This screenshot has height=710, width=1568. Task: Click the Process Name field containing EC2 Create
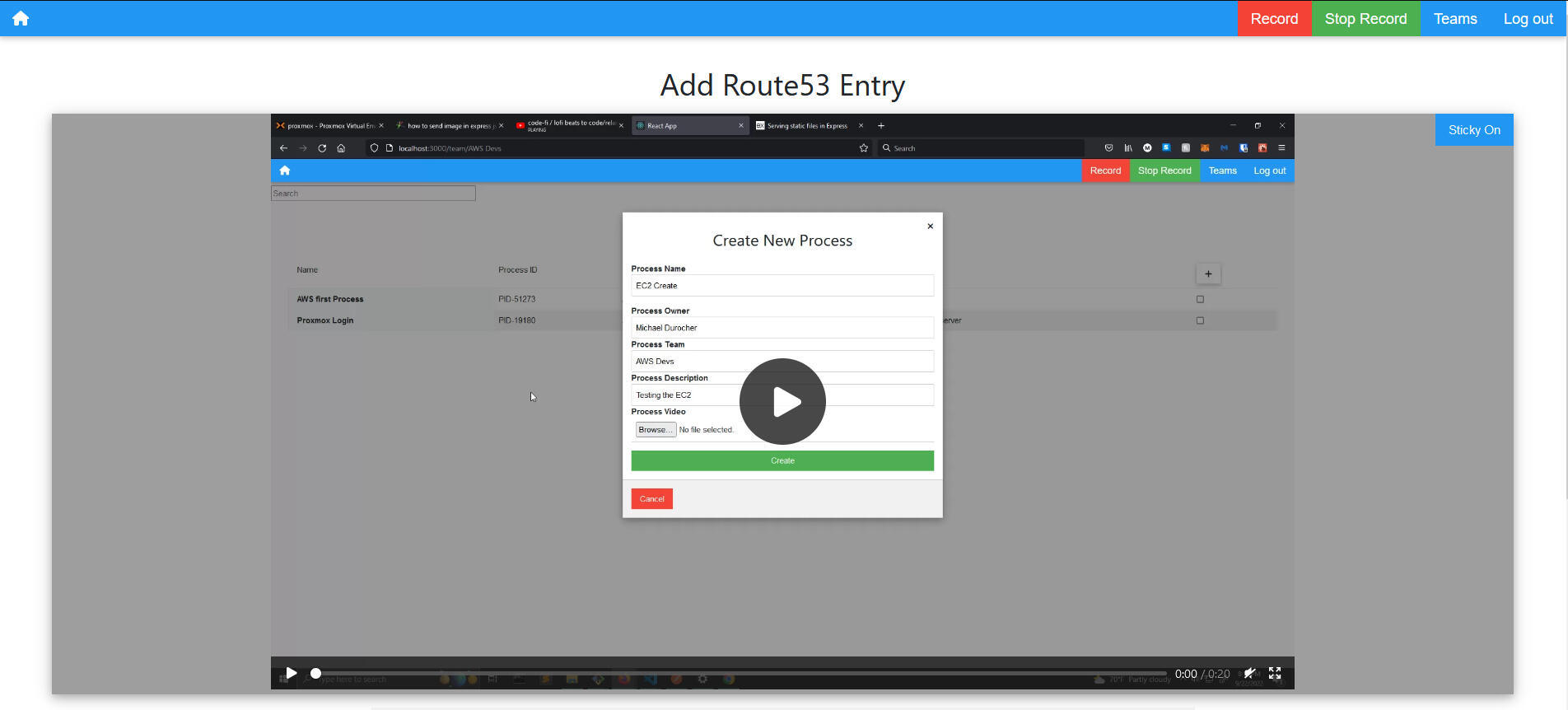(782, 286)
